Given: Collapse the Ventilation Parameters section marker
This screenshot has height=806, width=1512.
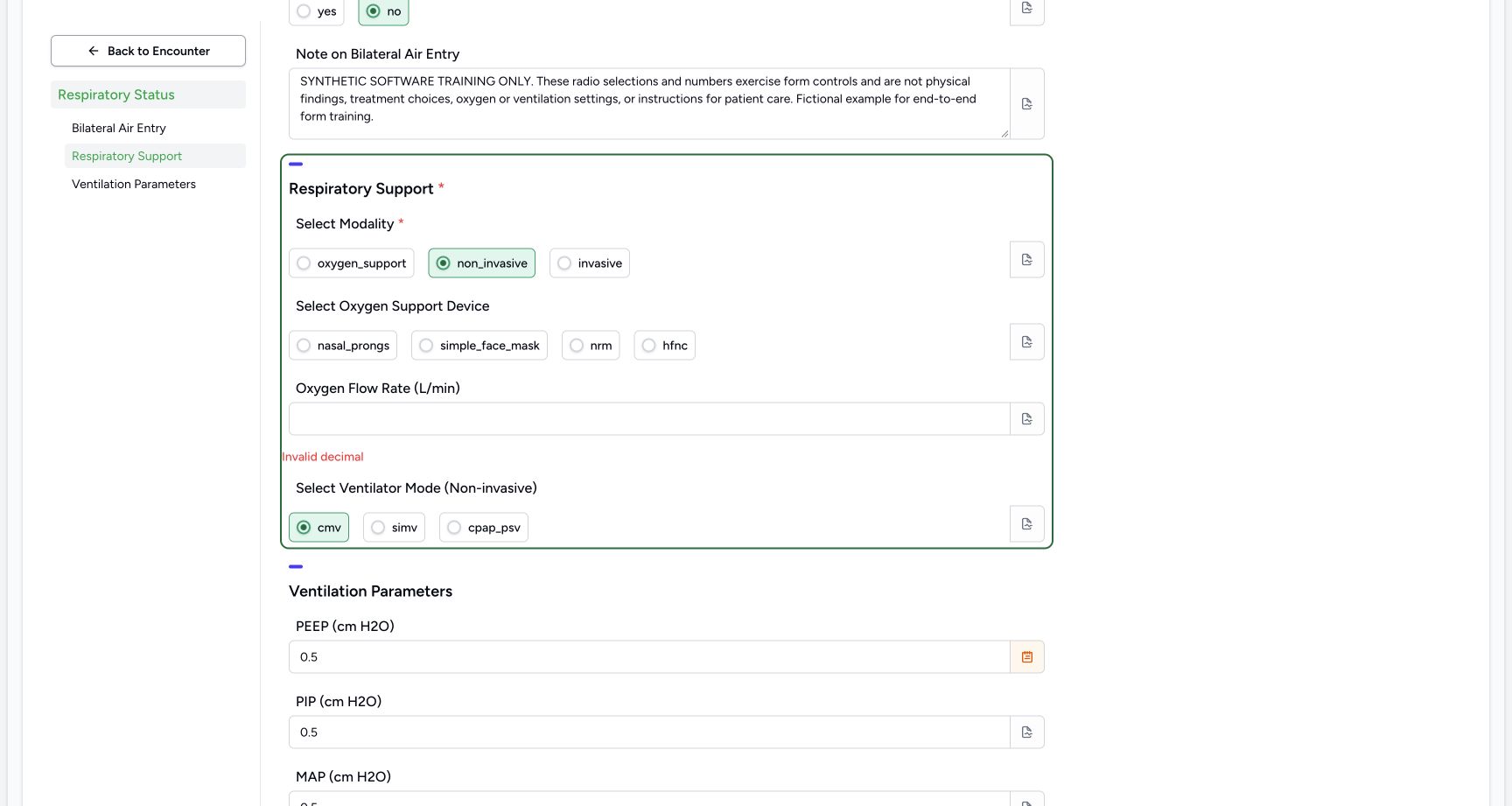Looking at the screenshot, I should coord(296,566).
